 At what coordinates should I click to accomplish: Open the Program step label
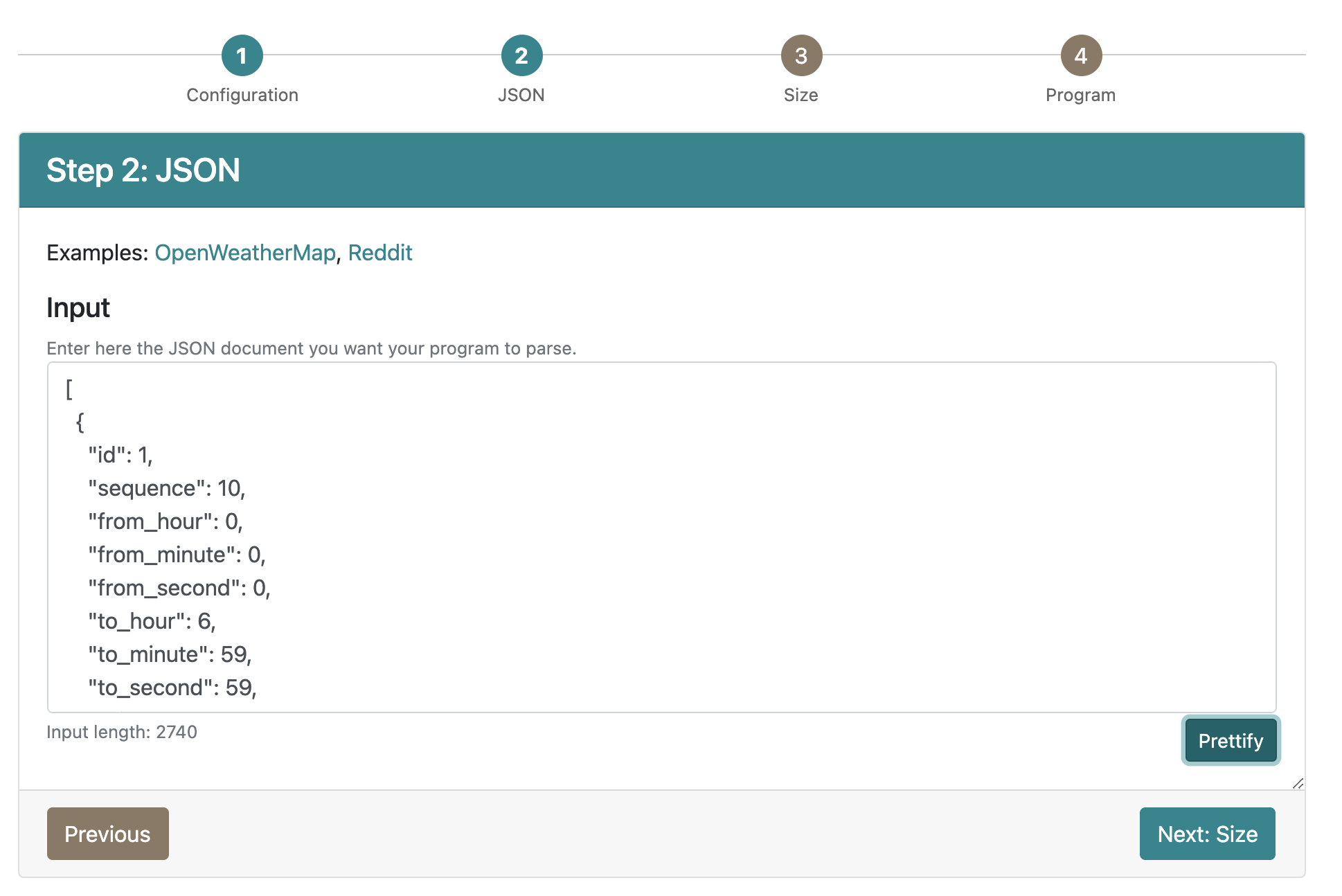coord(1081,95)
